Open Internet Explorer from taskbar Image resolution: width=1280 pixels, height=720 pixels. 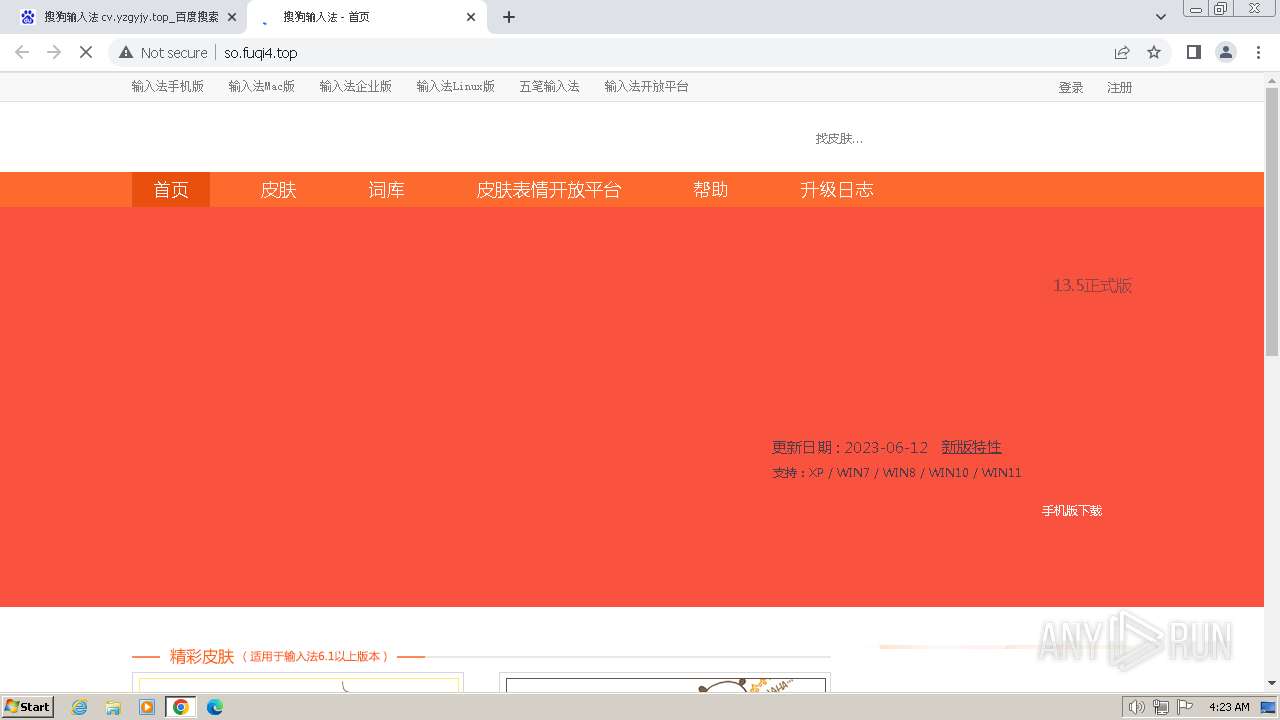pyautogui.click(x=80, y=707)
